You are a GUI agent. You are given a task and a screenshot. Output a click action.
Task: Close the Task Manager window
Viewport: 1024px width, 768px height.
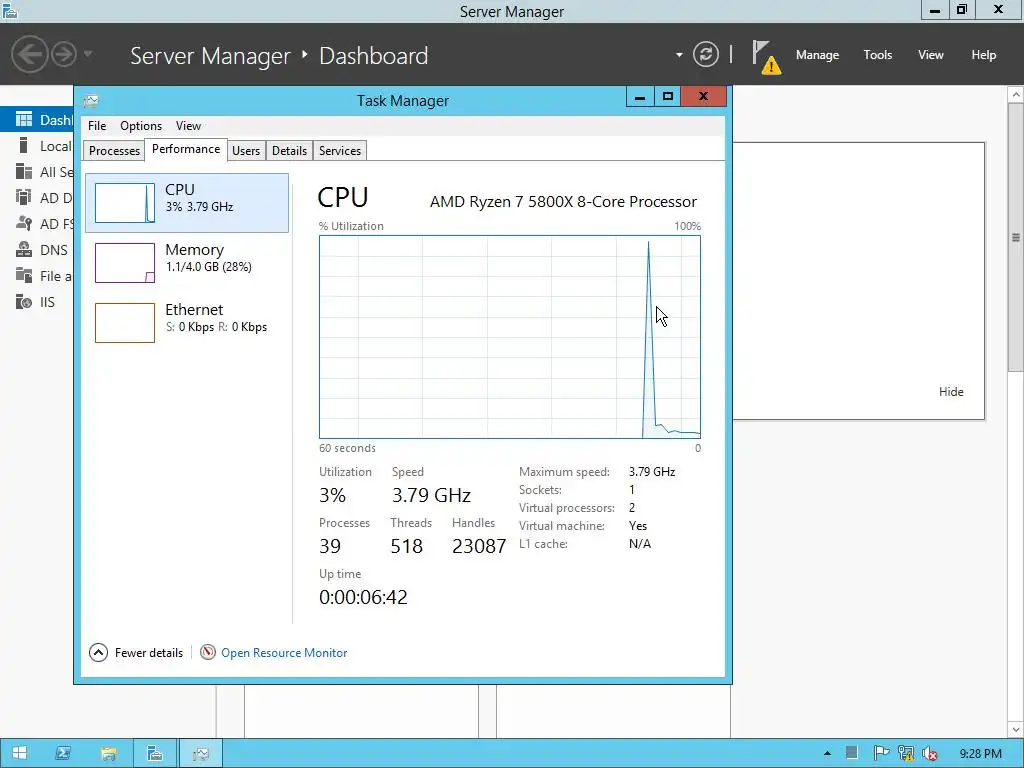(703, 97)
